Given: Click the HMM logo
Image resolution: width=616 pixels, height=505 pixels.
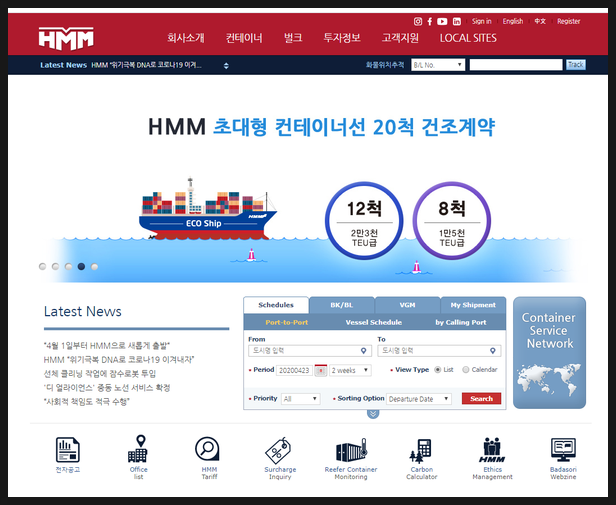Looking at the screenshot, I should pyautogui.click(x=66, y=39).
